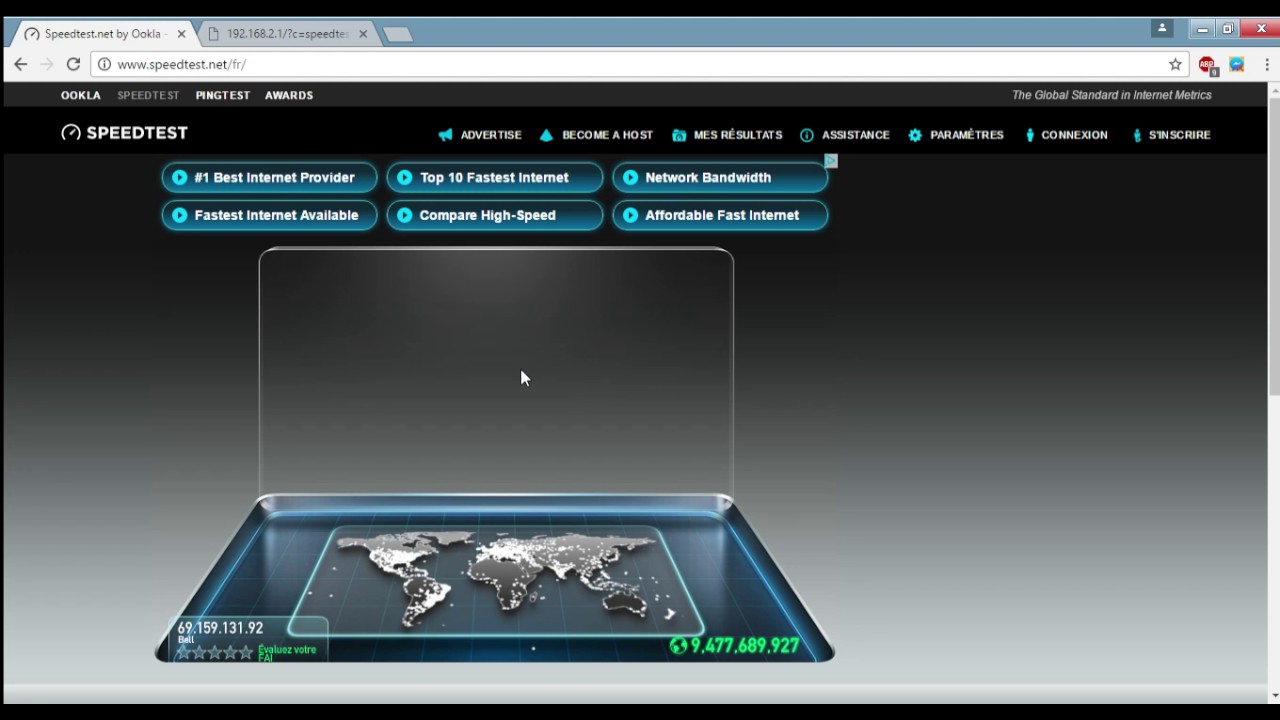The image size is (1280, 720).
Task: Click the address bar URL field
Action: click(x=640, y=64)
